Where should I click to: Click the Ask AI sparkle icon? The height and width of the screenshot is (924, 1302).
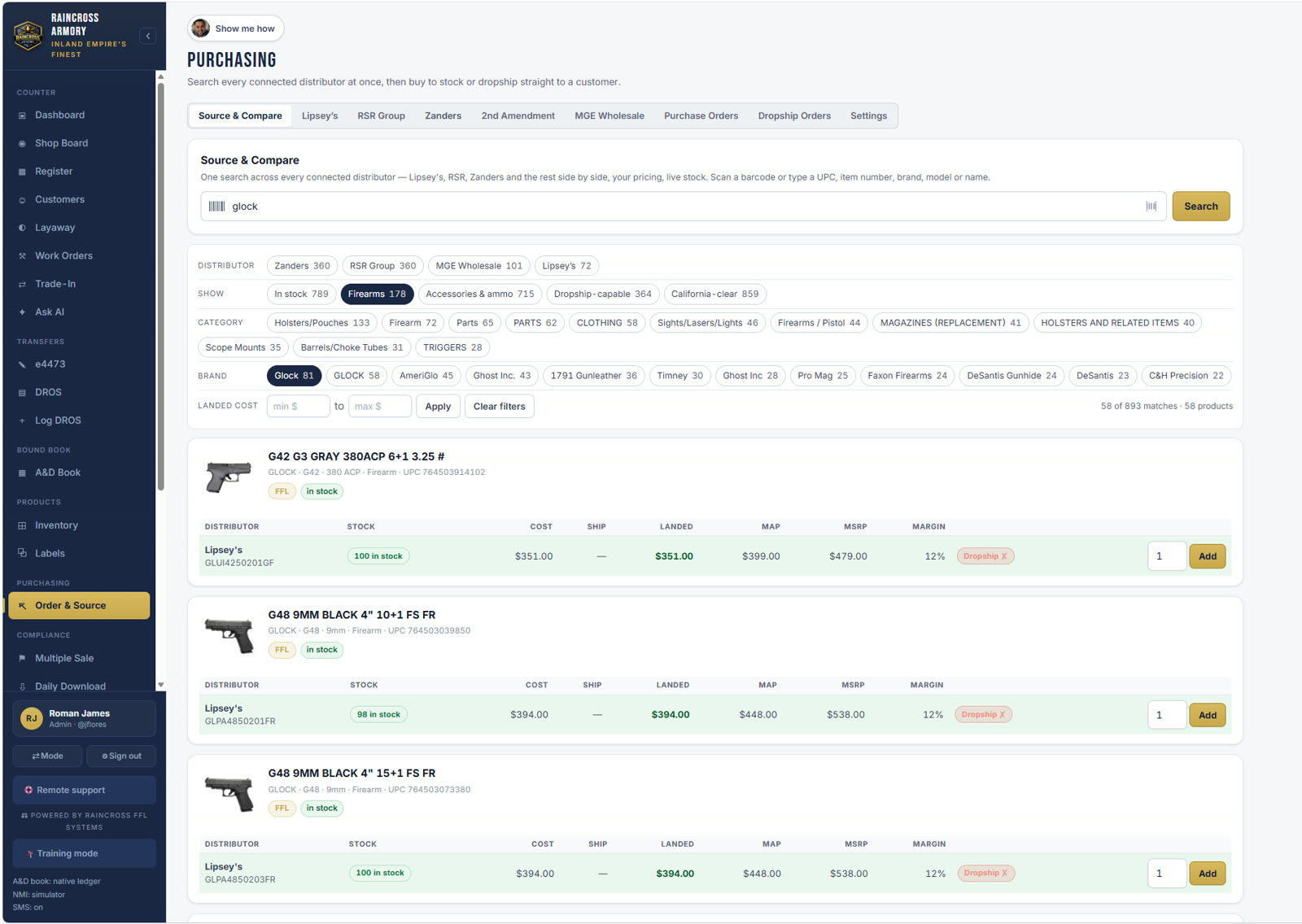click(x=22, y=312)
